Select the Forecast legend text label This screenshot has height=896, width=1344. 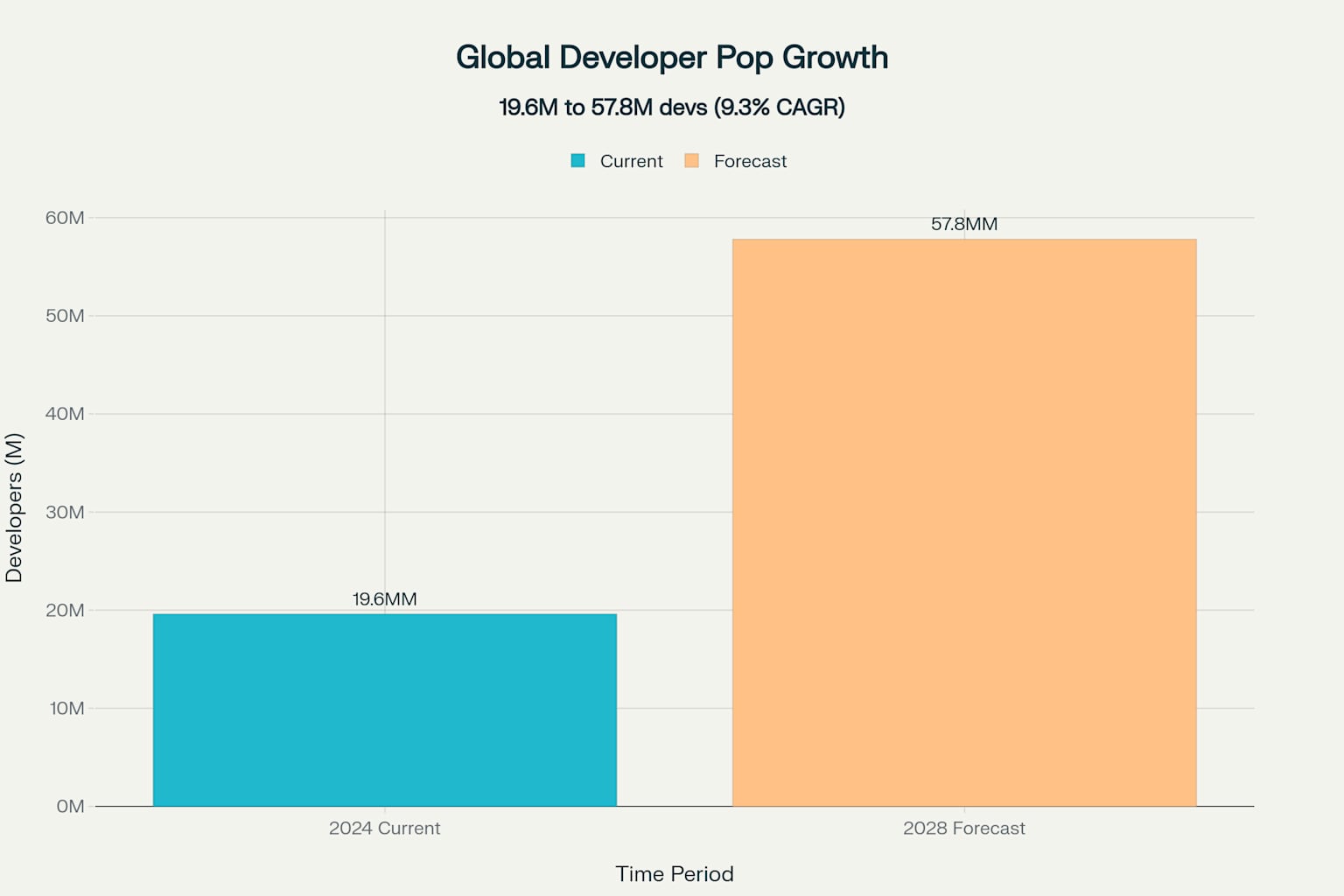point(750,161)
